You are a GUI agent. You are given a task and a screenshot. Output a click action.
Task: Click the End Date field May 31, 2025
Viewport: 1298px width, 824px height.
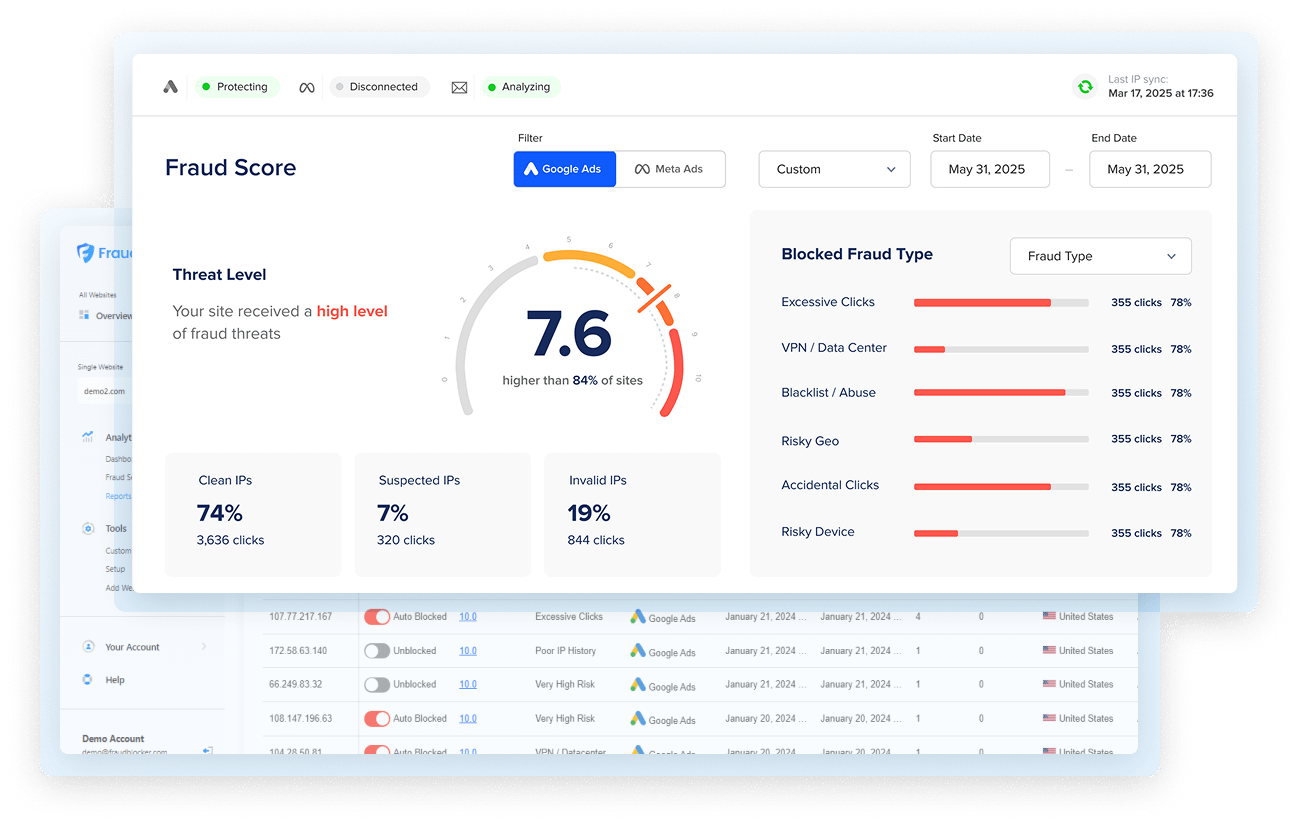point(1150,169)
